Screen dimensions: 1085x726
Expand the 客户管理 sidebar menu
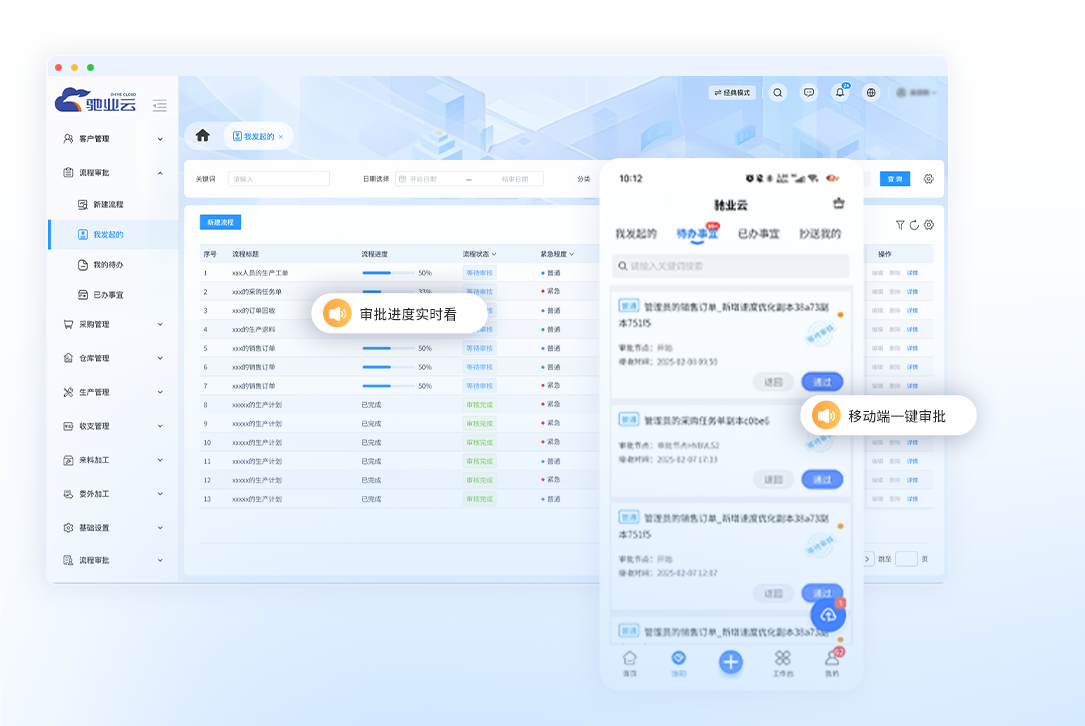coord(112,139)
